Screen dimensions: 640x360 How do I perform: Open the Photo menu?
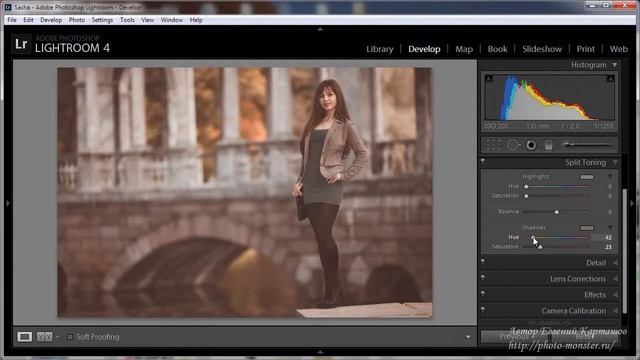[x=77, y=20]
